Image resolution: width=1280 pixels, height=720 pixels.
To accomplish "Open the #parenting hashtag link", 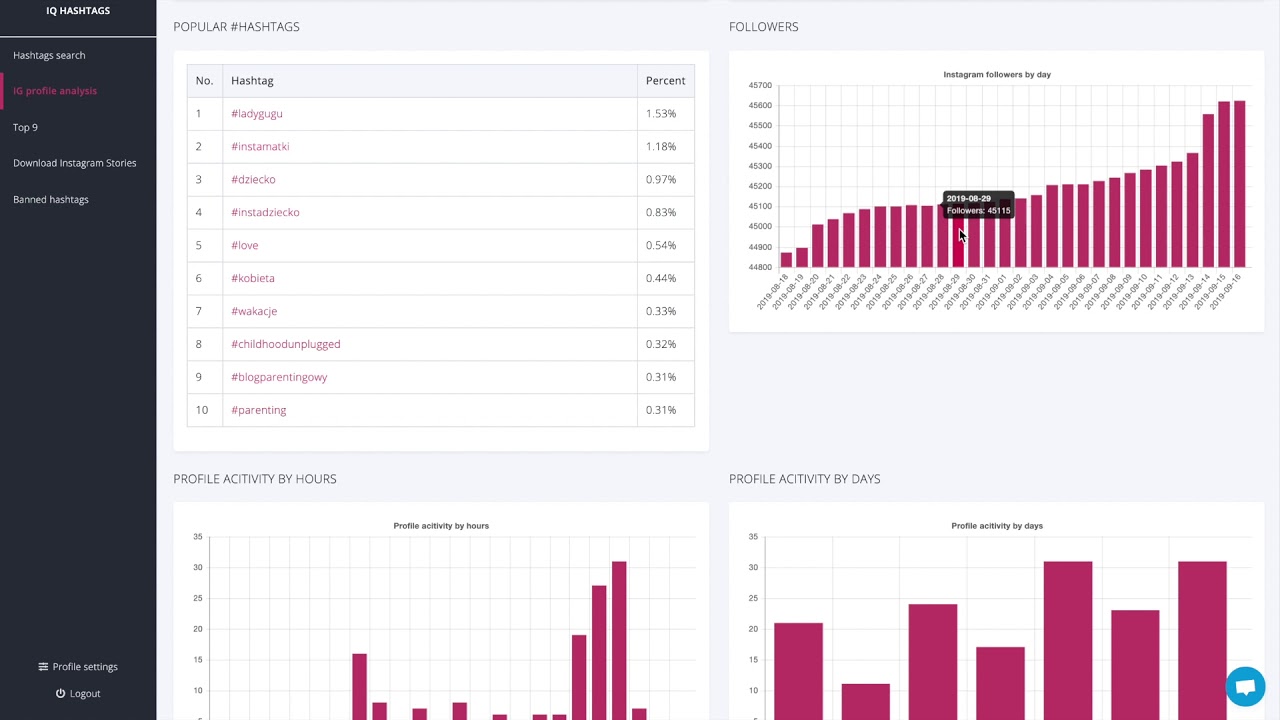I will tap(259, 411).
